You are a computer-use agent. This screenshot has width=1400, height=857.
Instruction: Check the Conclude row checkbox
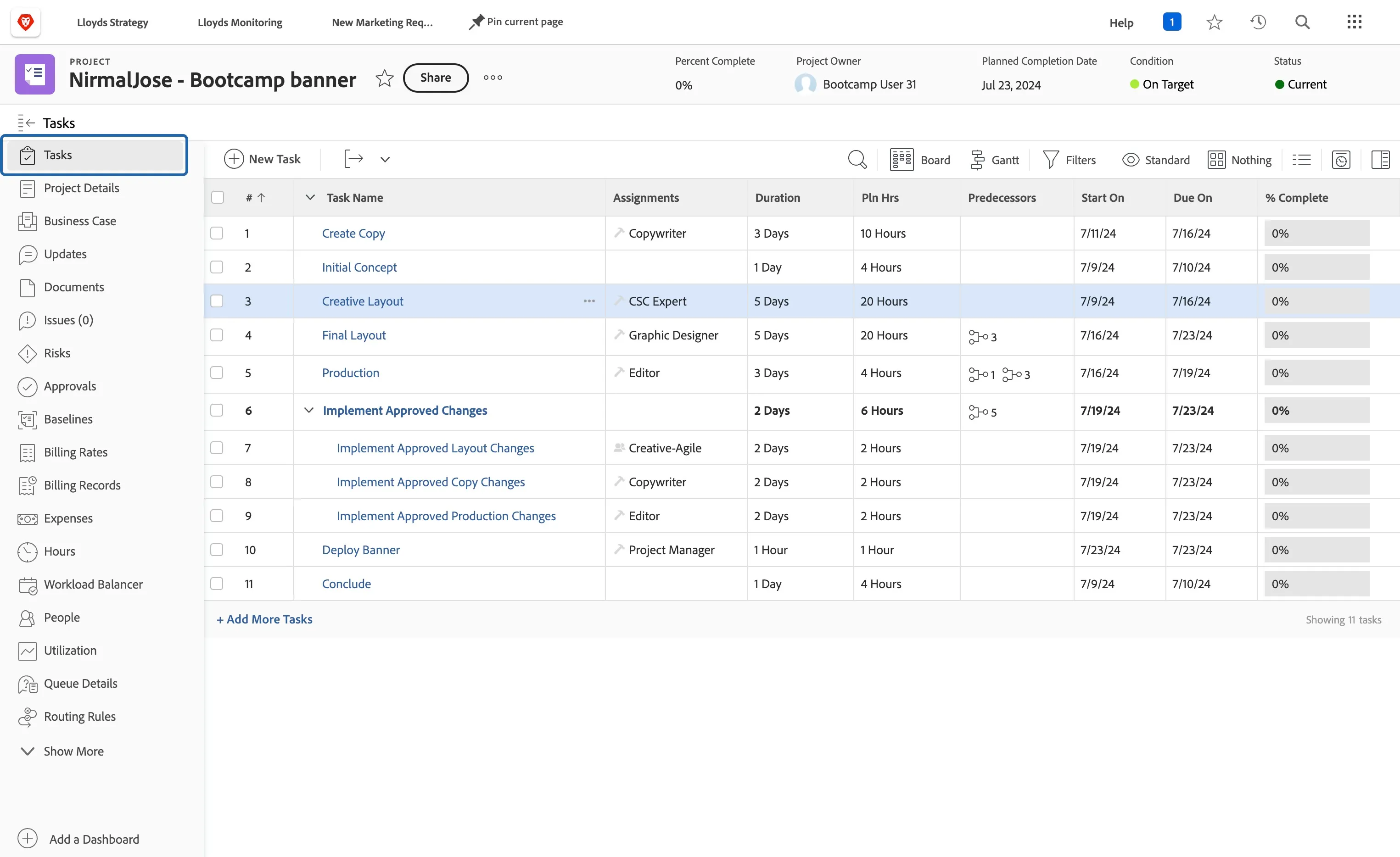click(x=217, y=584)
